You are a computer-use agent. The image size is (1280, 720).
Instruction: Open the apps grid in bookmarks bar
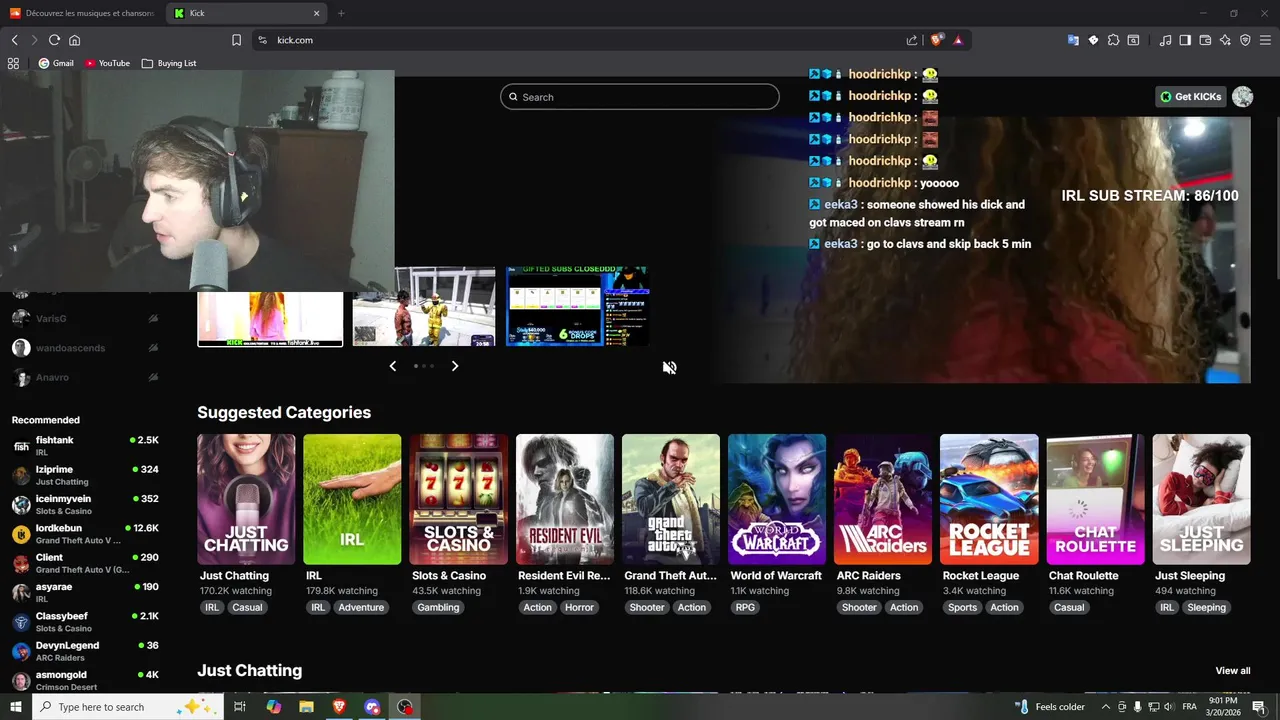13,63
